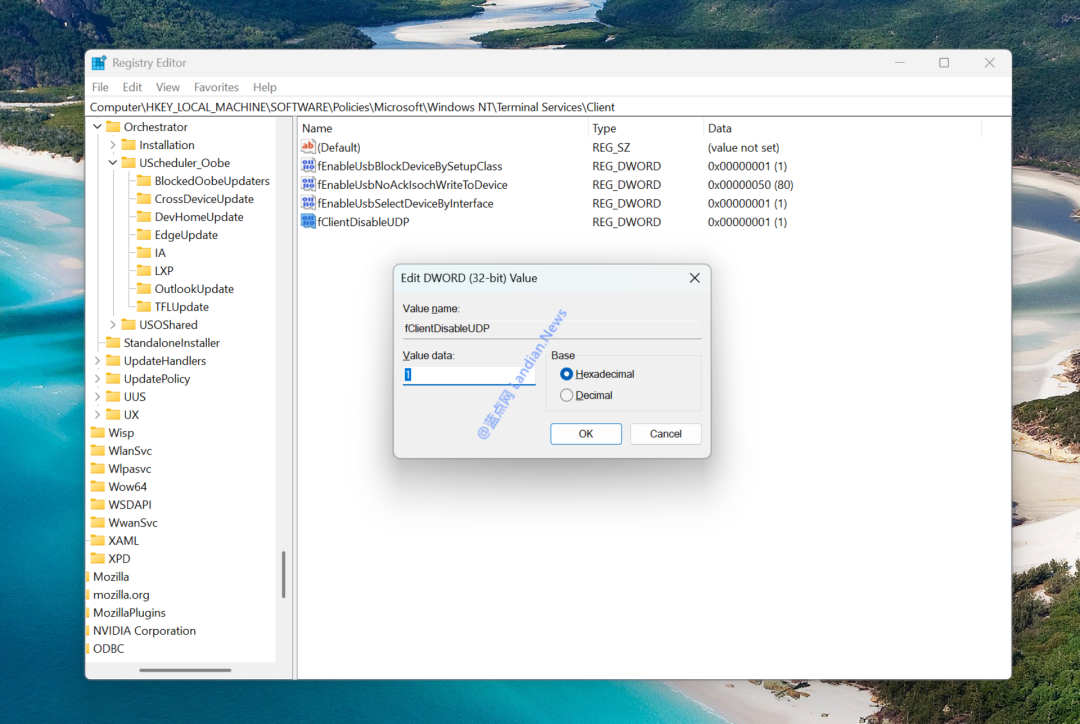Click the fEnableUsbNoAckIsochWriteToDevice value icon
1080x724 pixels.
click(x=308, y=185)
